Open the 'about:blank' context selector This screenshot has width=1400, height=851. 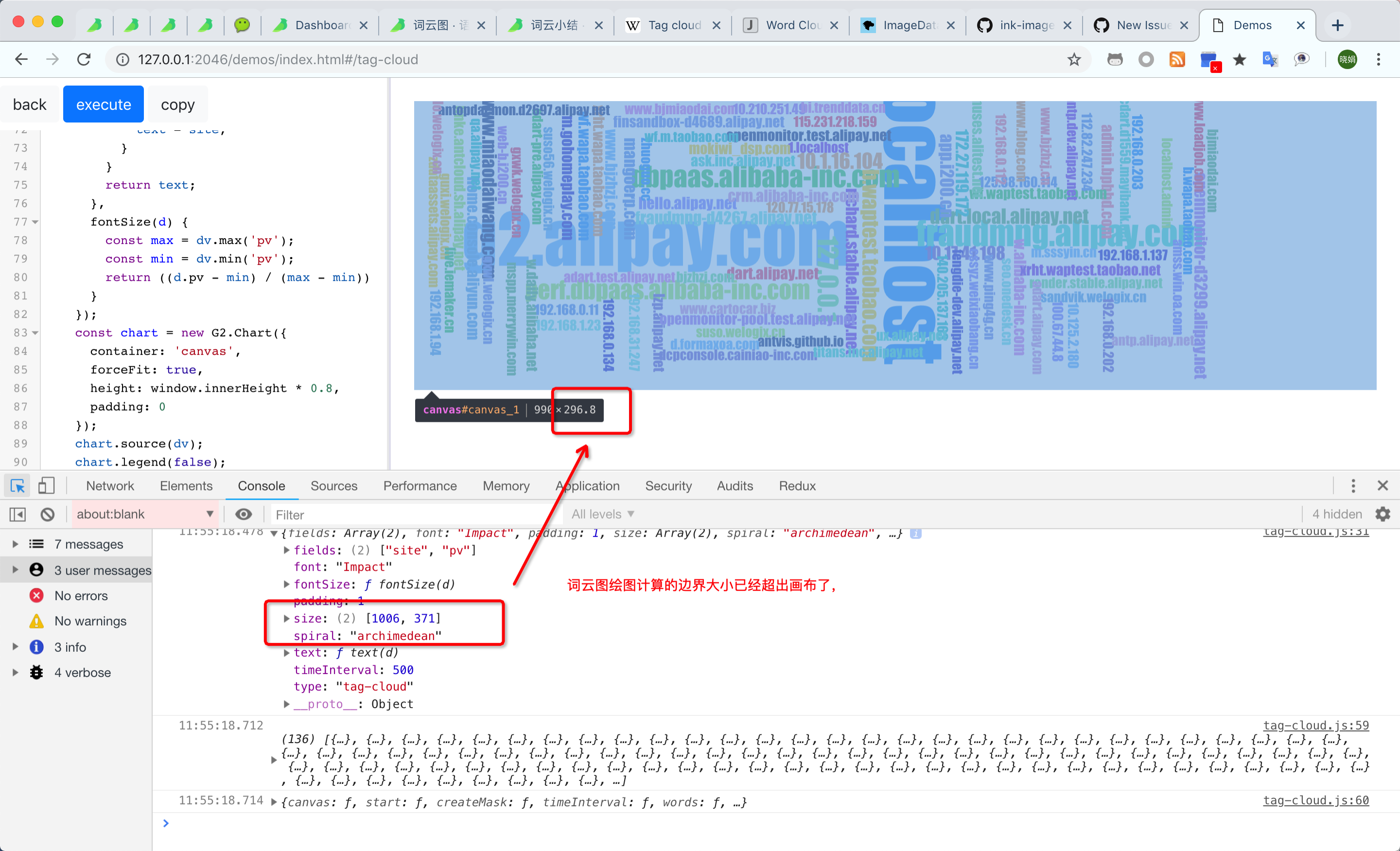144,514
